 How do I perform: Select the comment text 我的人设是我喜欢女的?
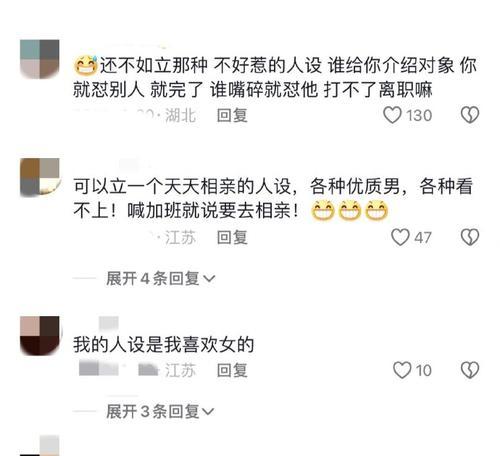(x=164, y=344)
